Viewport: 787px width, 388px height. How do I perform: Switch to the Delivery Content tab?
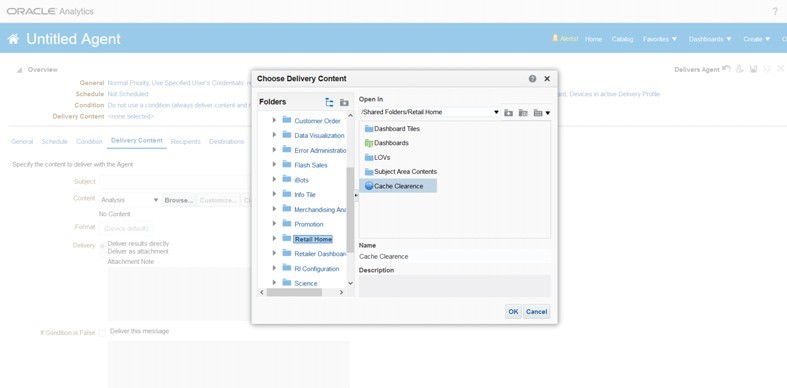tap(137, 141)
